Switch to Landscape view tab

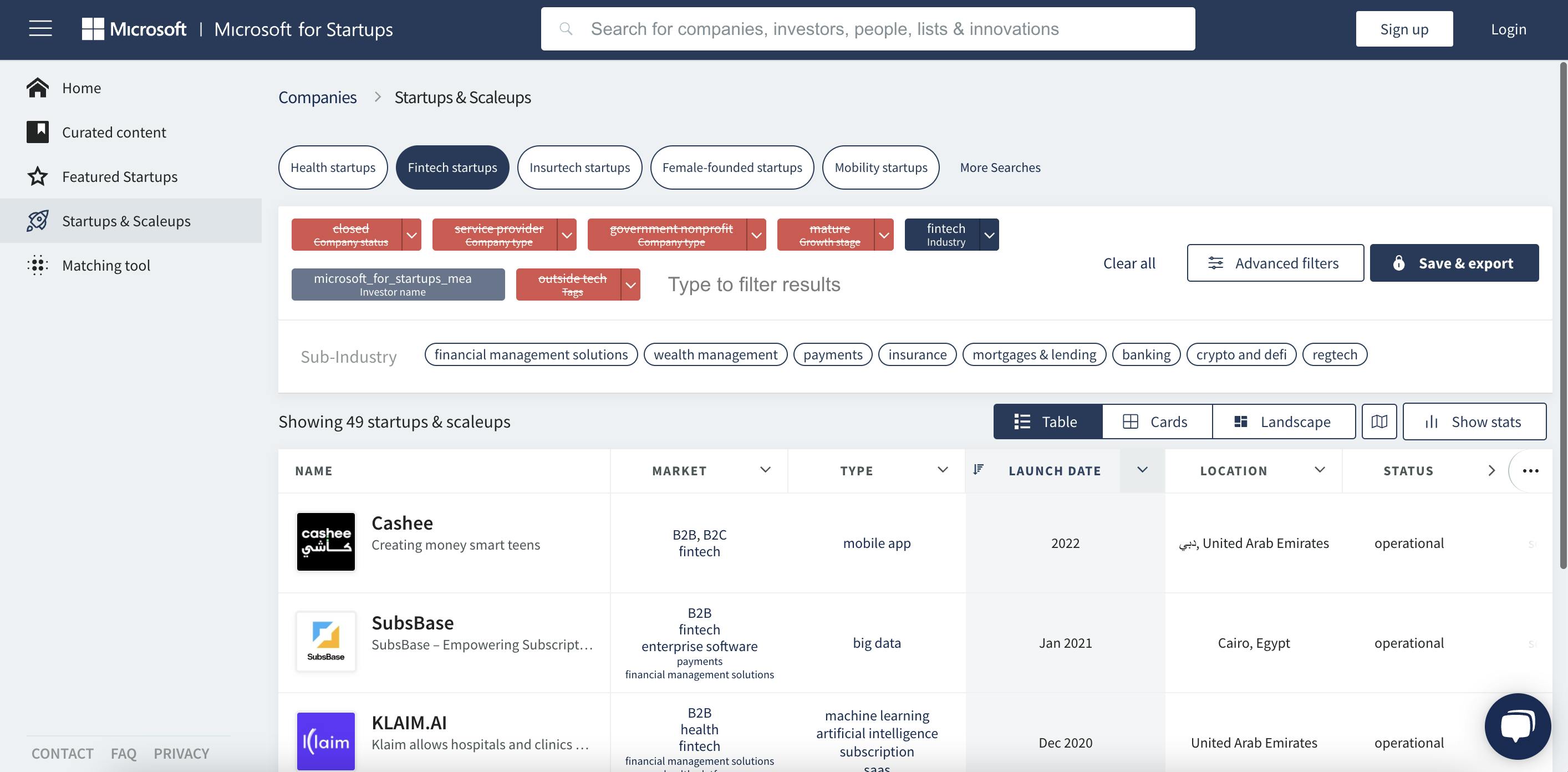click(1284, 421)
